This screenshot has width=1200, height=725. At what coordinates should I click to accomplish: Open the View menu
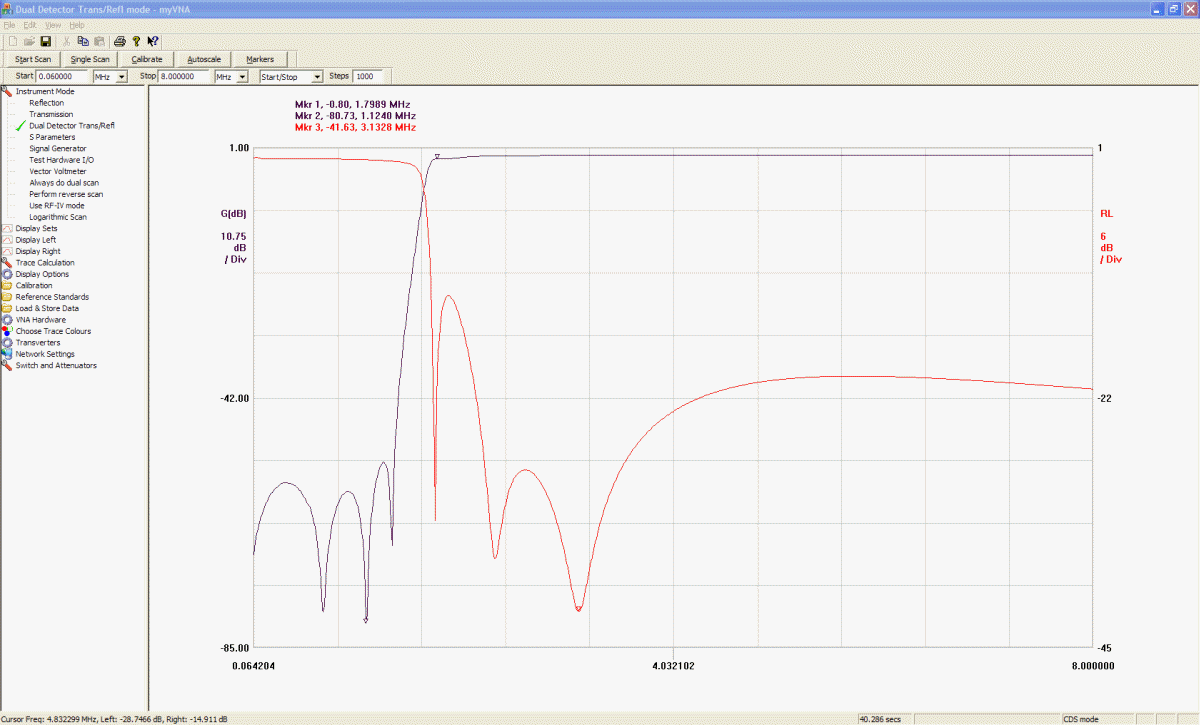point(53,24)
